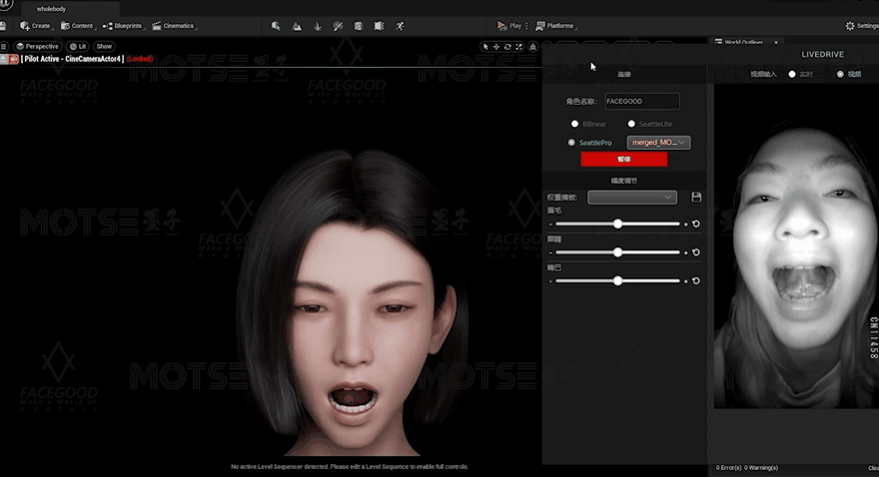Viewport: 879px width, 477px height.
Task: Switch to Animation mode icon
Action: [x=400, y=26]
